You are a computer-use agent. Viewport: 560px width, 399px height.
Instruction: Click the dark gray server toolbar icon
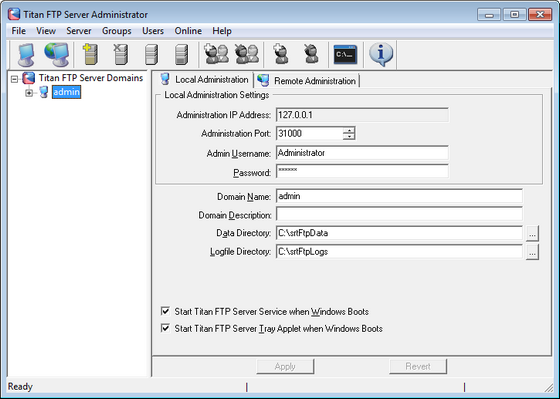pos(181,55)
